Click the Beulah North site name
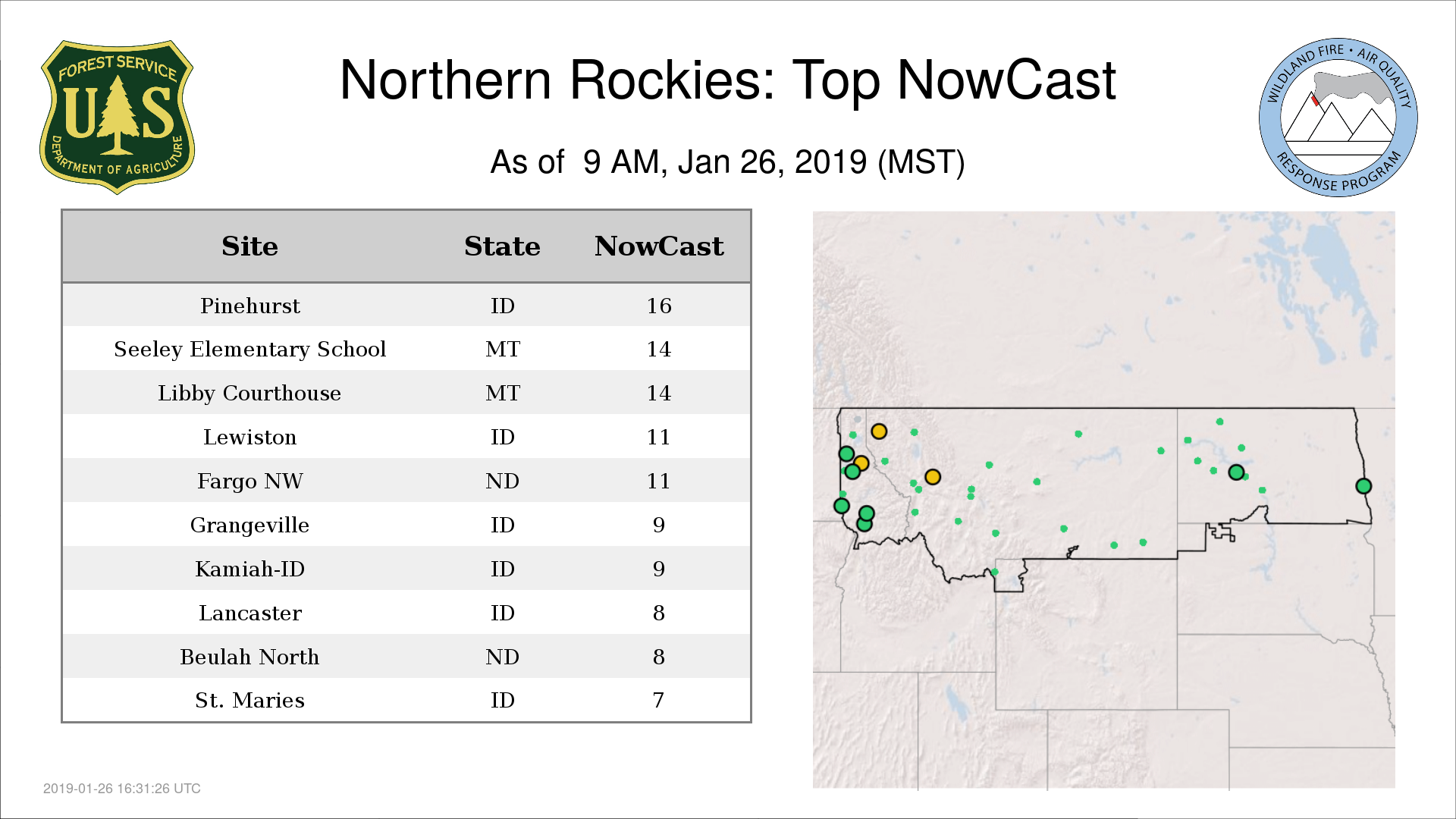Screen dimensions: 1456x819 pyautogui.click(x=249, y=657)
